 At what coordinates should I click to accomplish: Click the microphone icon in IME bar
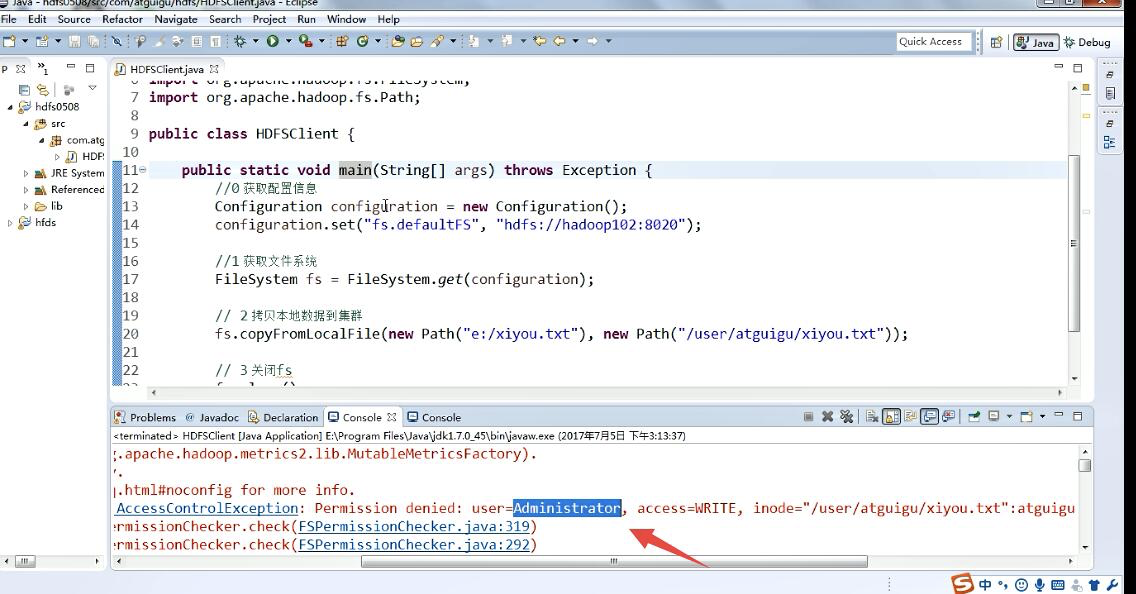1040,585
